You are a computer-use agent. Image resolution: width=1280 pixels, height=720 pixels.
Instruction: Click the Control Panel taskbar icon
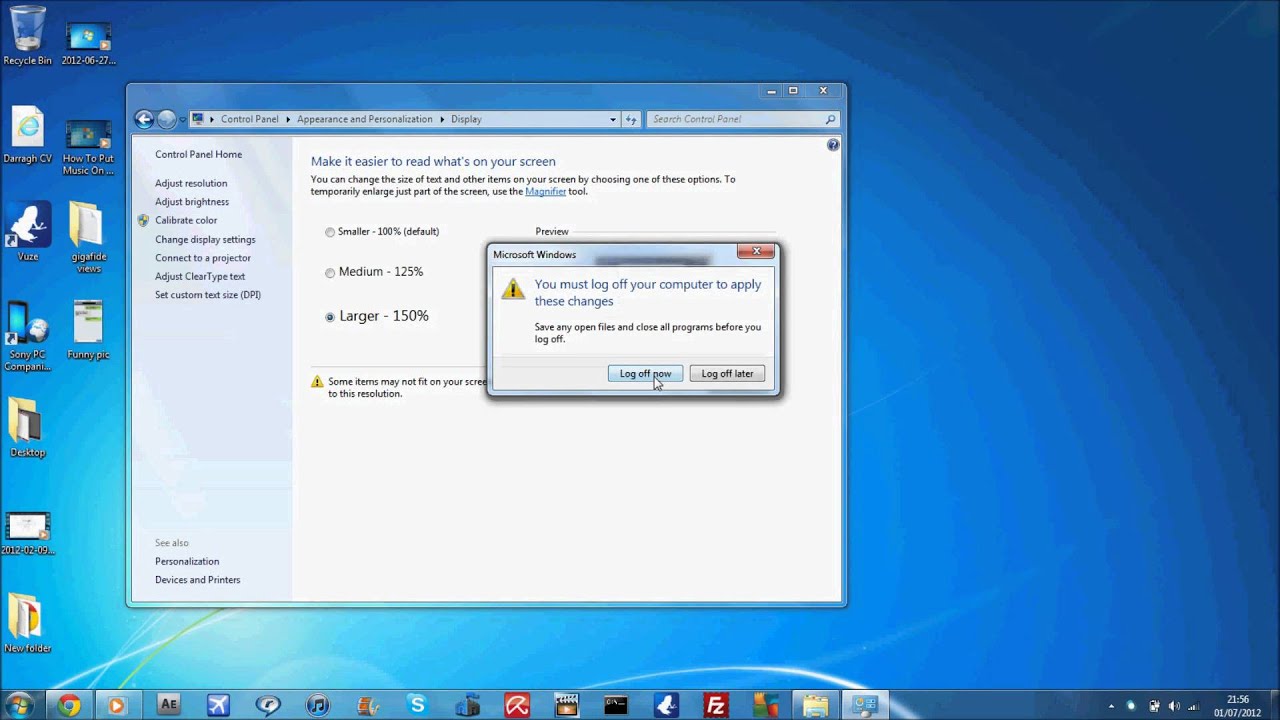coord(865,705)
